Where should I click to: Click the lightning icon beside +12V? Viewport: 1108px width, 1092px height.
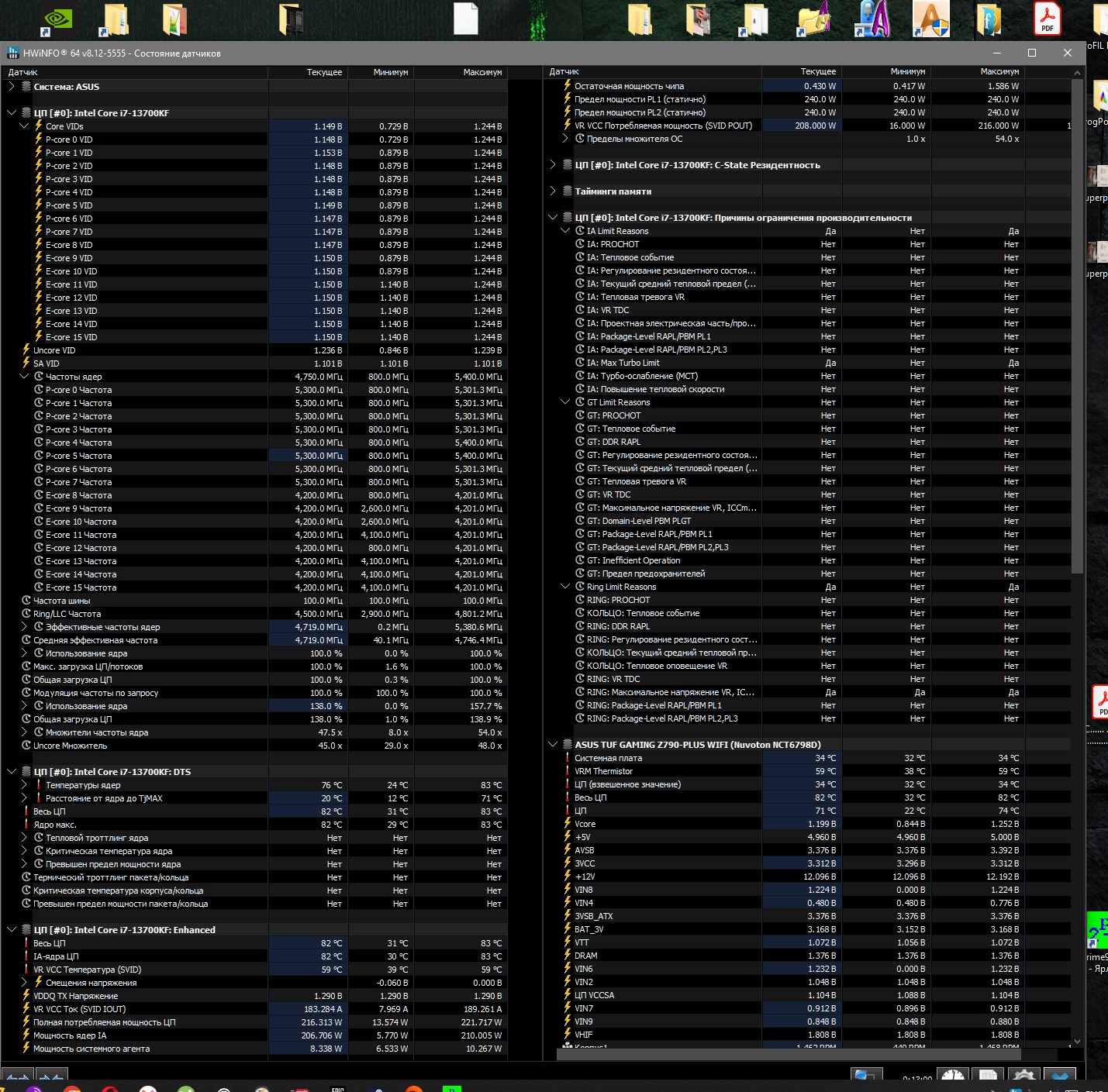(x=568, y=877)
